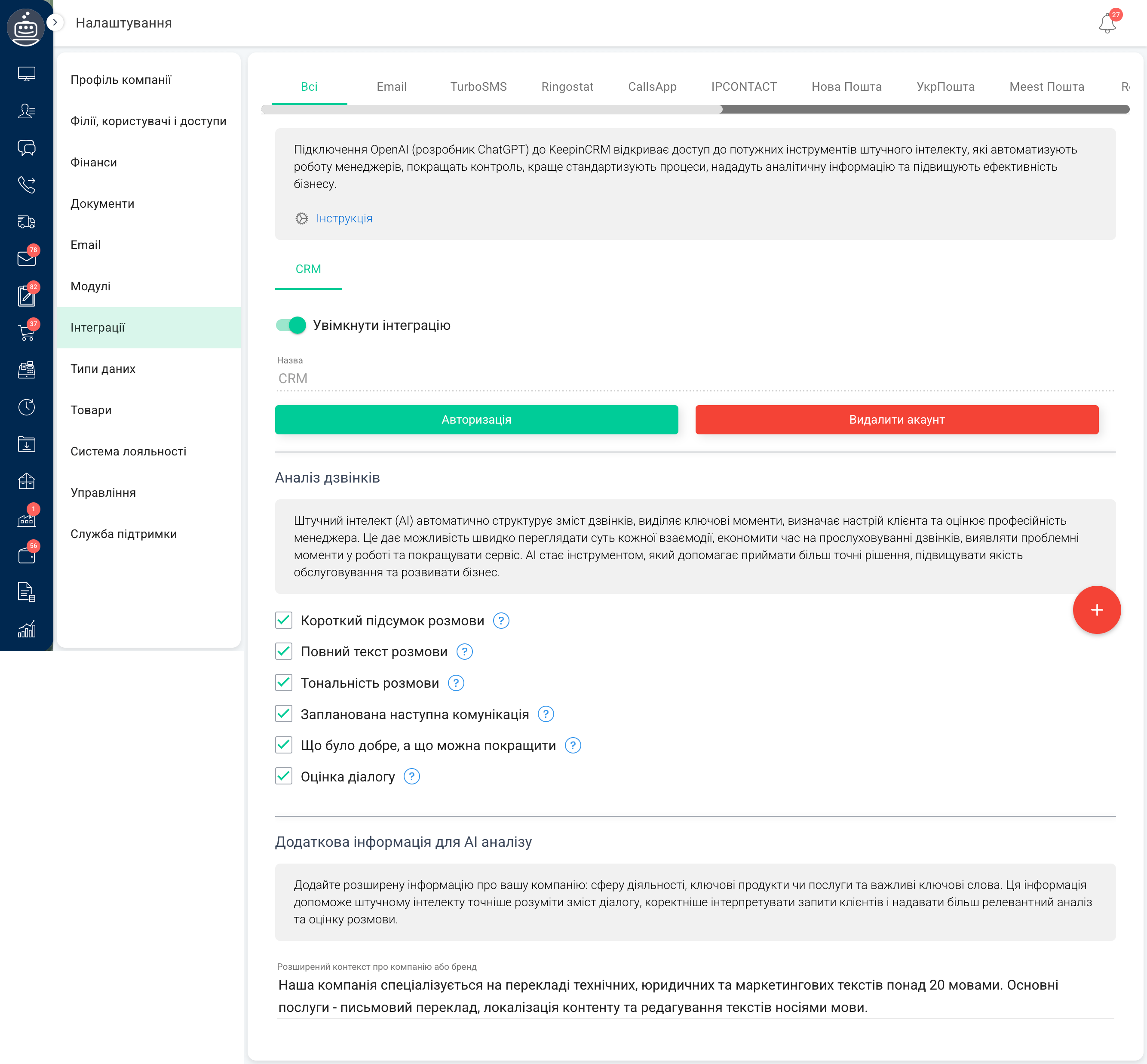This screenshot has height=1064, width=1147.
Task: Open the chat messages icon
Action: click(27, 148)
